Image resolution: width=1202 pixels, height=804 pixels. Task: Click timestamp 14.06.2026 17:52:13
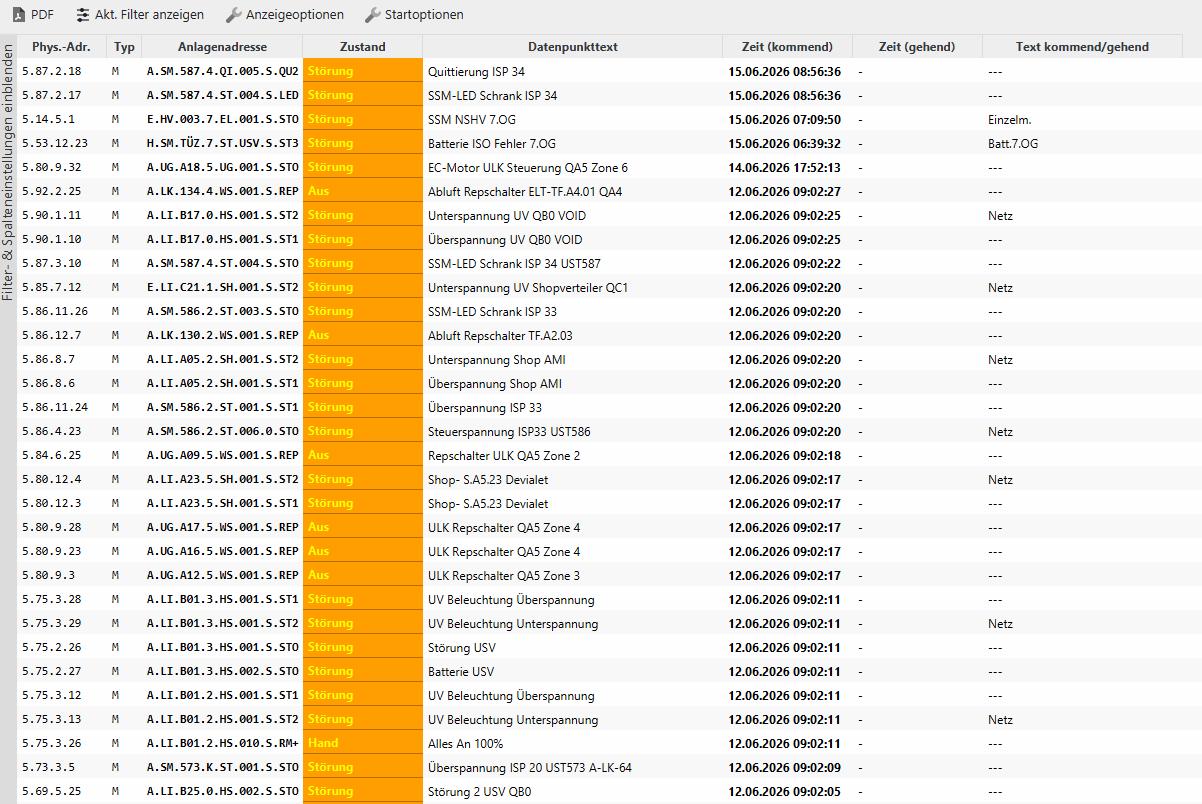point(784,167)
